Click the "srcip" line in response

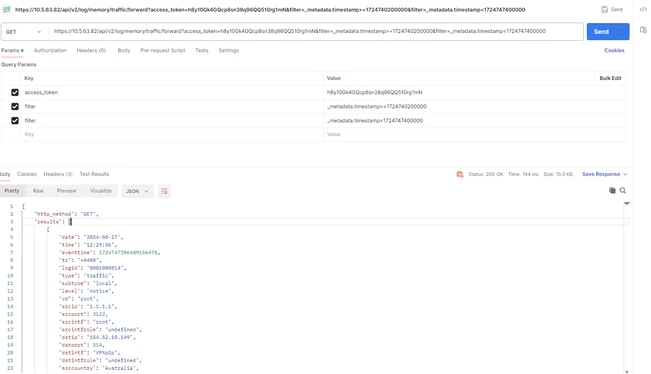(x=88, y=306)
